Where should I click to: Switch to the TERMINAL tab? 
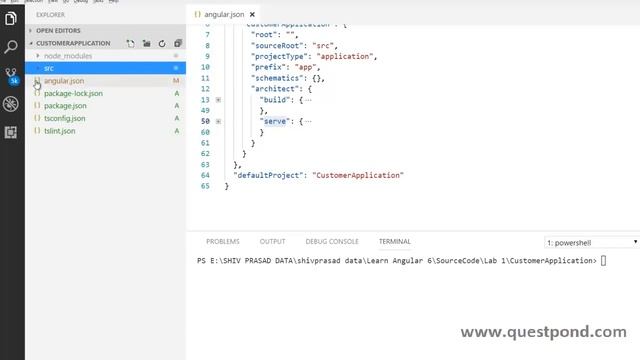tap(395, 242)
